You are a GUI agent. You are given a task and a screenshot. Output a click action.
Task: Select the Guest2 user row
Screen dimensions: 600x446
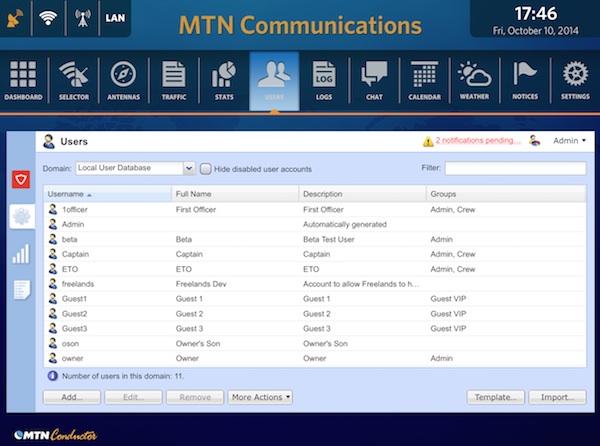coord(315,314)
